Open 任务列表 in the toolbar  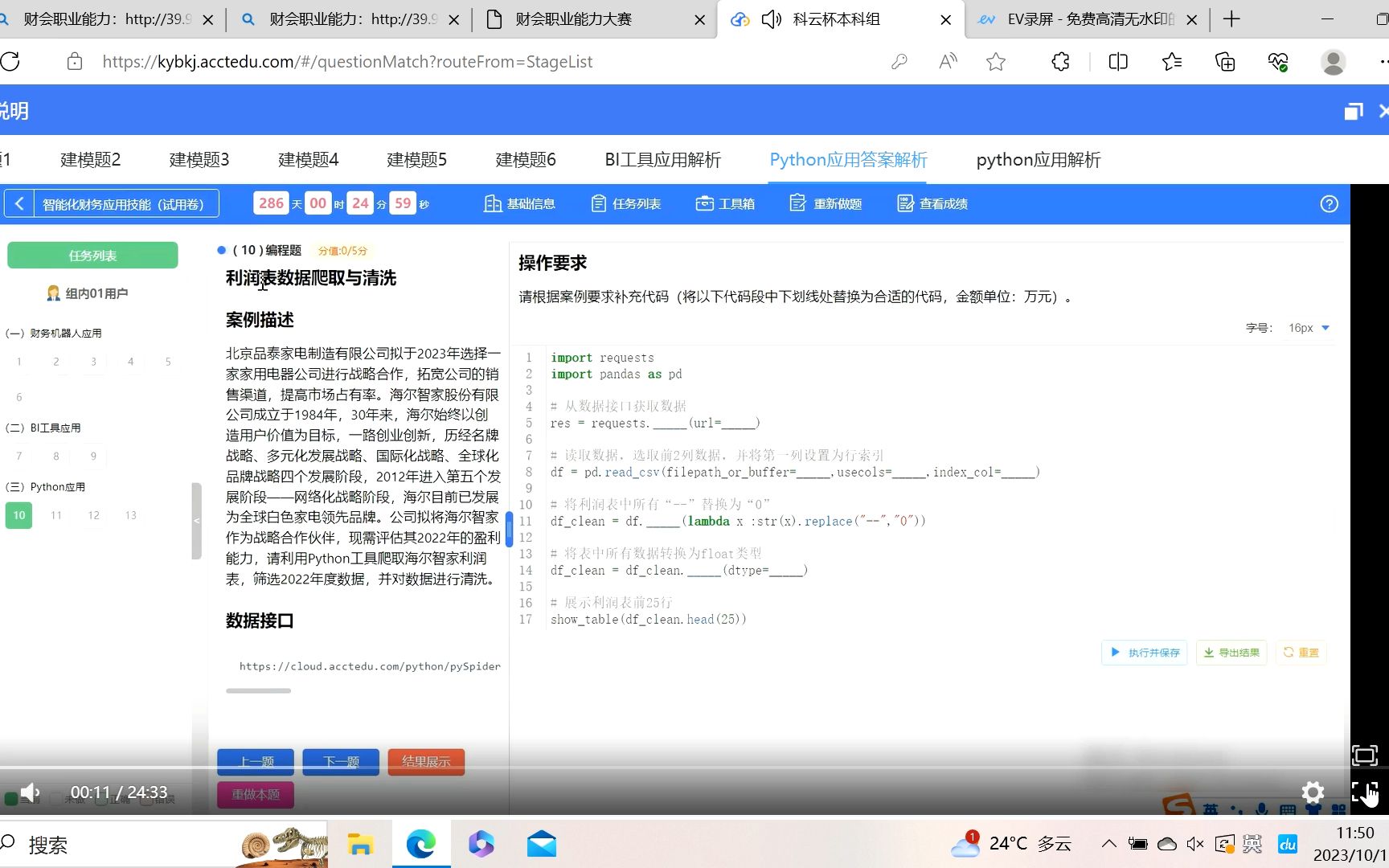click(626, 204)
